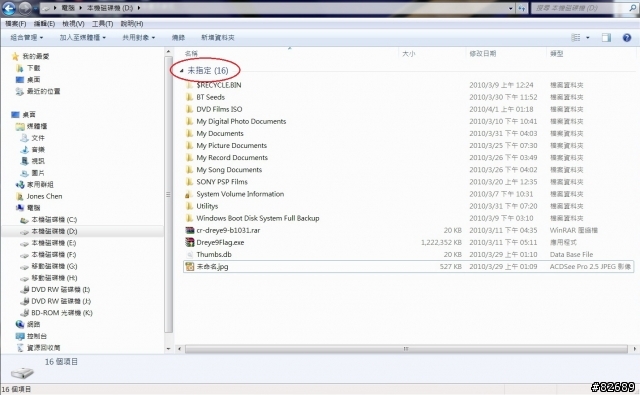Screen dimensions: 640x395
Task: Open the 檢視(V) menu
Action: tap(73, 24)
